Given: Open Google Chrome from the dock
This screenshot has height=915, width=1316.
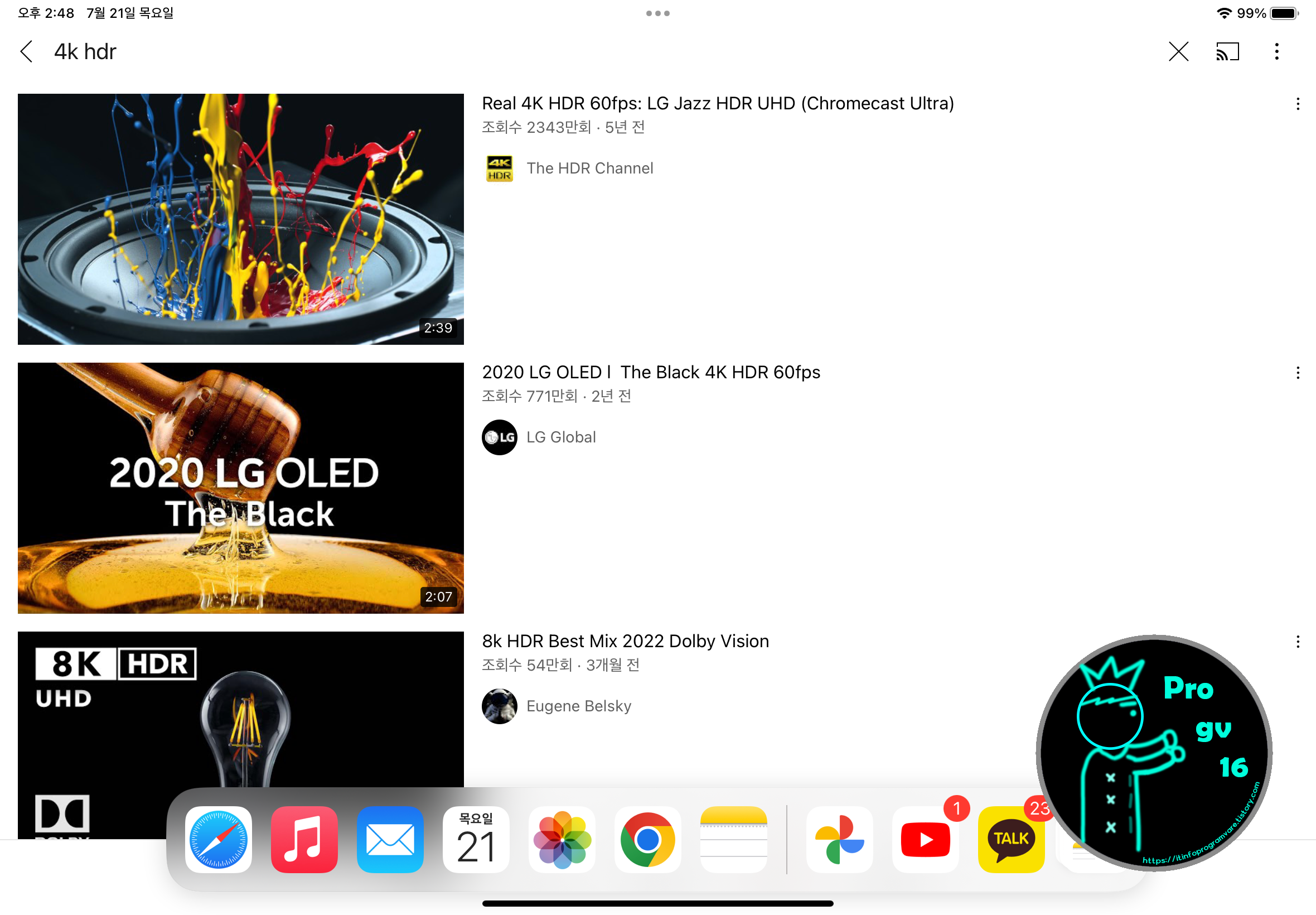Looking at the screenshot, I should [647, 839].
